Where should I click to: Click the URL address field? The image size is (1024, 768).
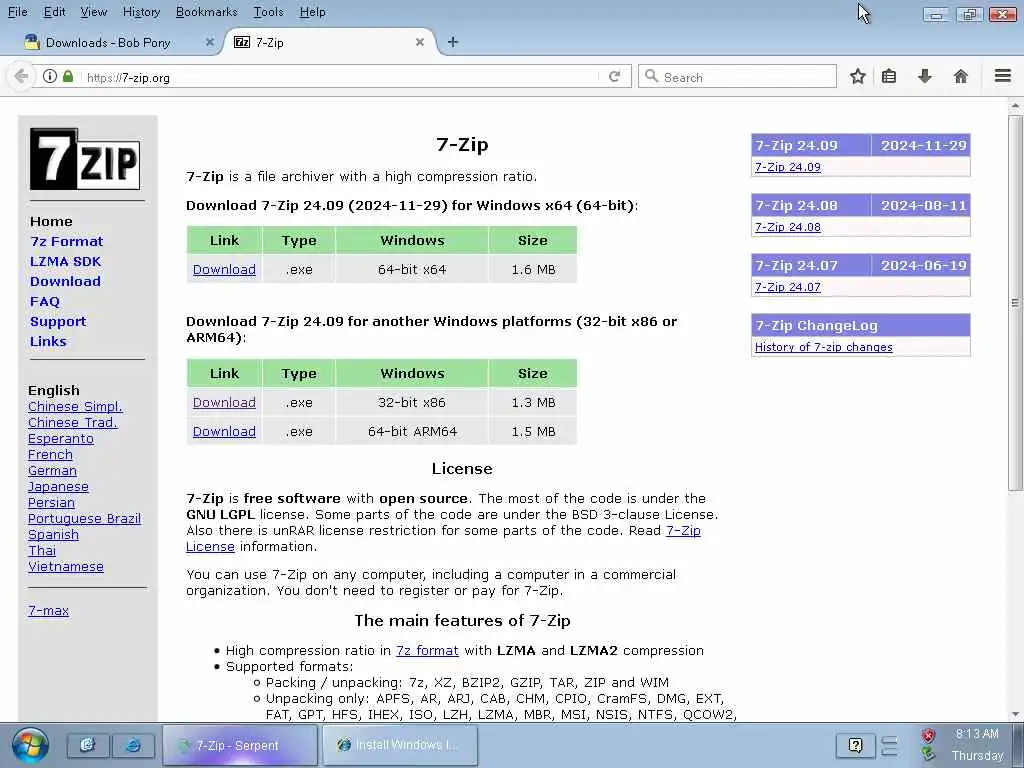click(340, 77)
